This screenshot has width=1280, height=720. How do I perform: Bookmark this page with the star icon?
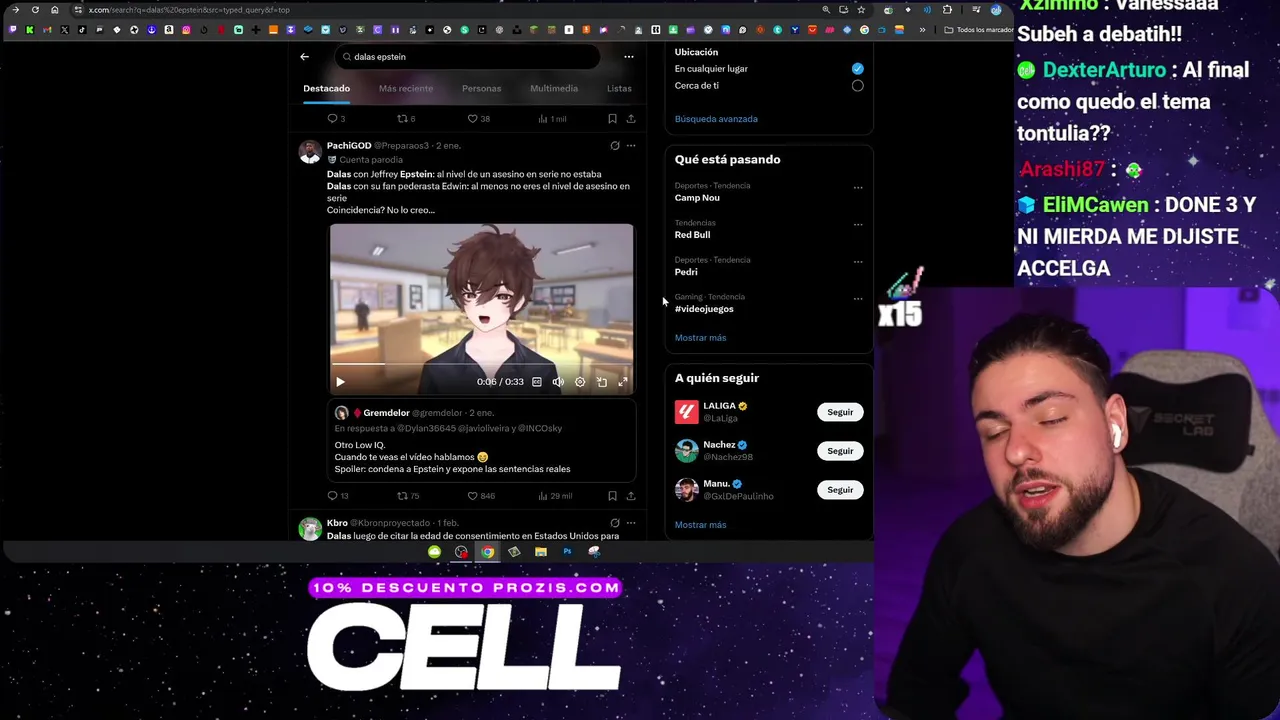(x=861, y=10)
